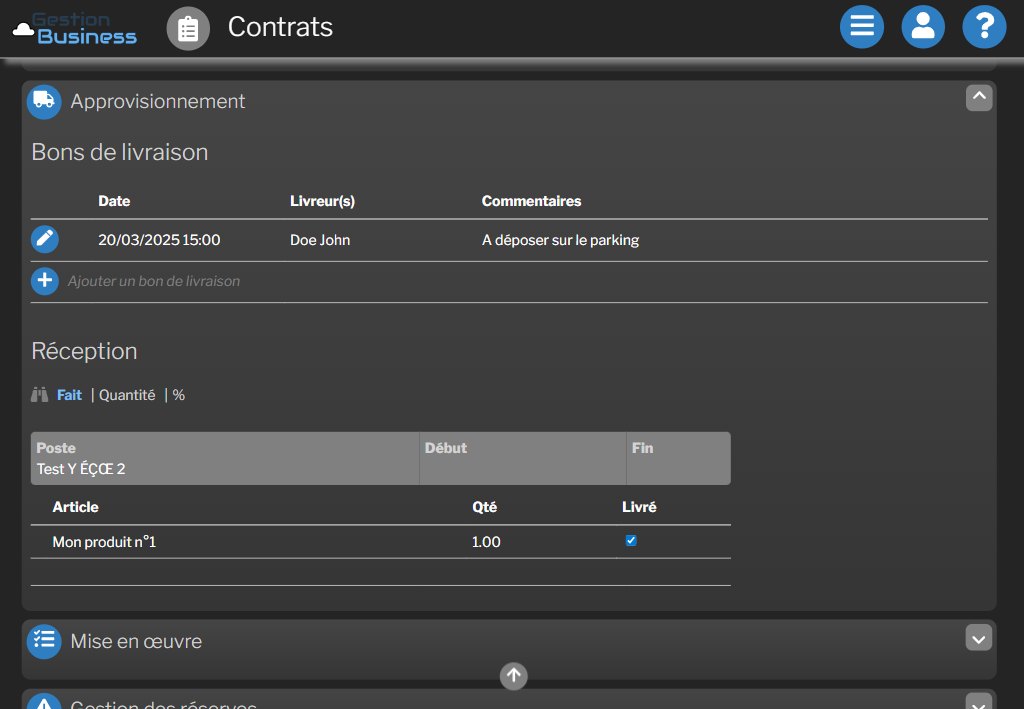Image resolution: width=1024 pixels, height=709 pixels.
Task: Open the help question mark icon
Action: pos(983,27)
